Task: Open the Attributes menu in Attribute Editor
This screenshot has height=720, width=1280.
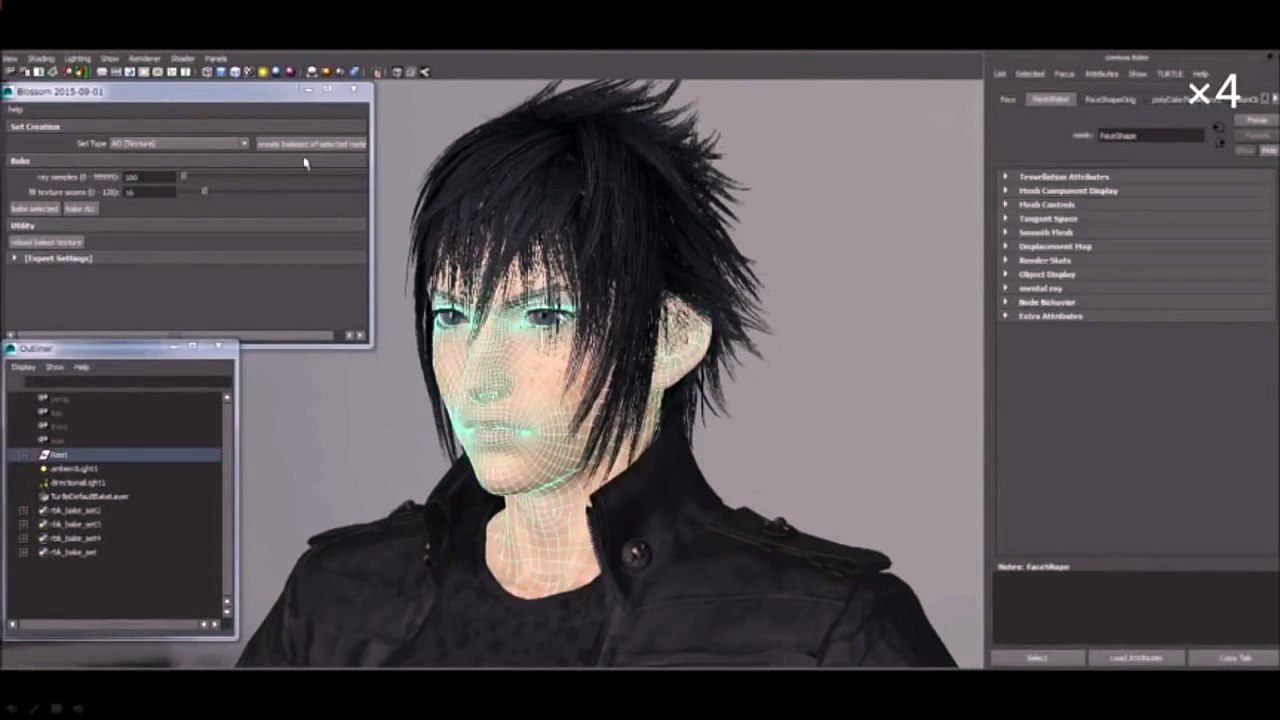Action: coord(1102,74)
